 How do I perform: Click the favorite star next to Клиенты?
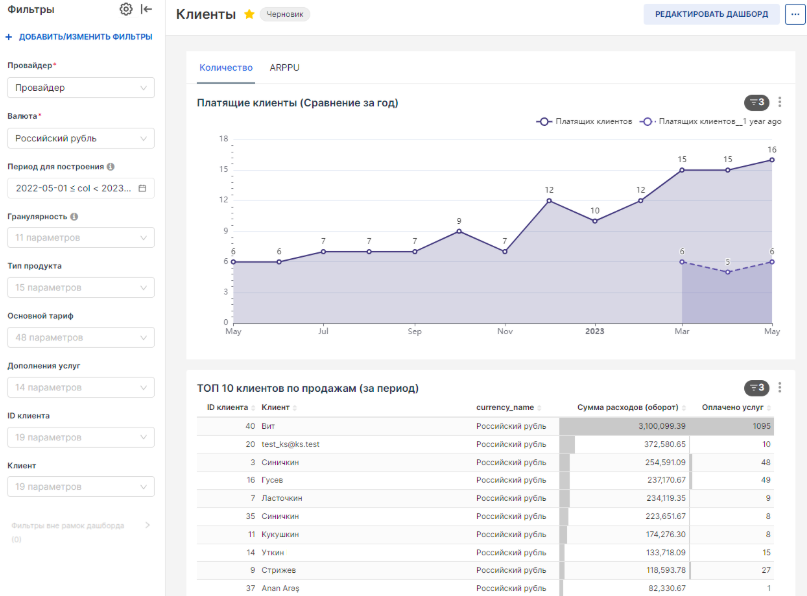point(249,15)
